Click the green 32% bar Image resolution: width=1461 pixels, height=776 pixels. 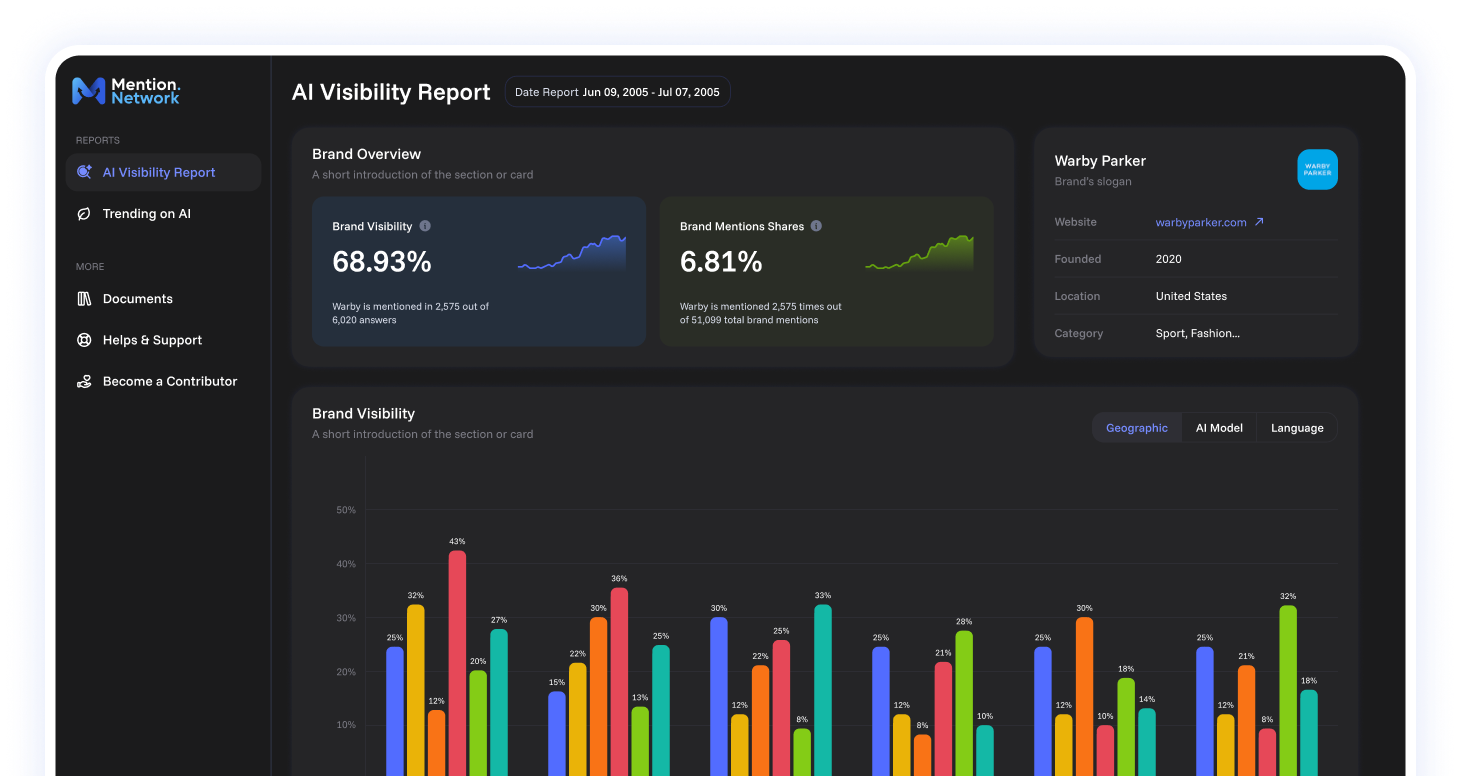1288,691
